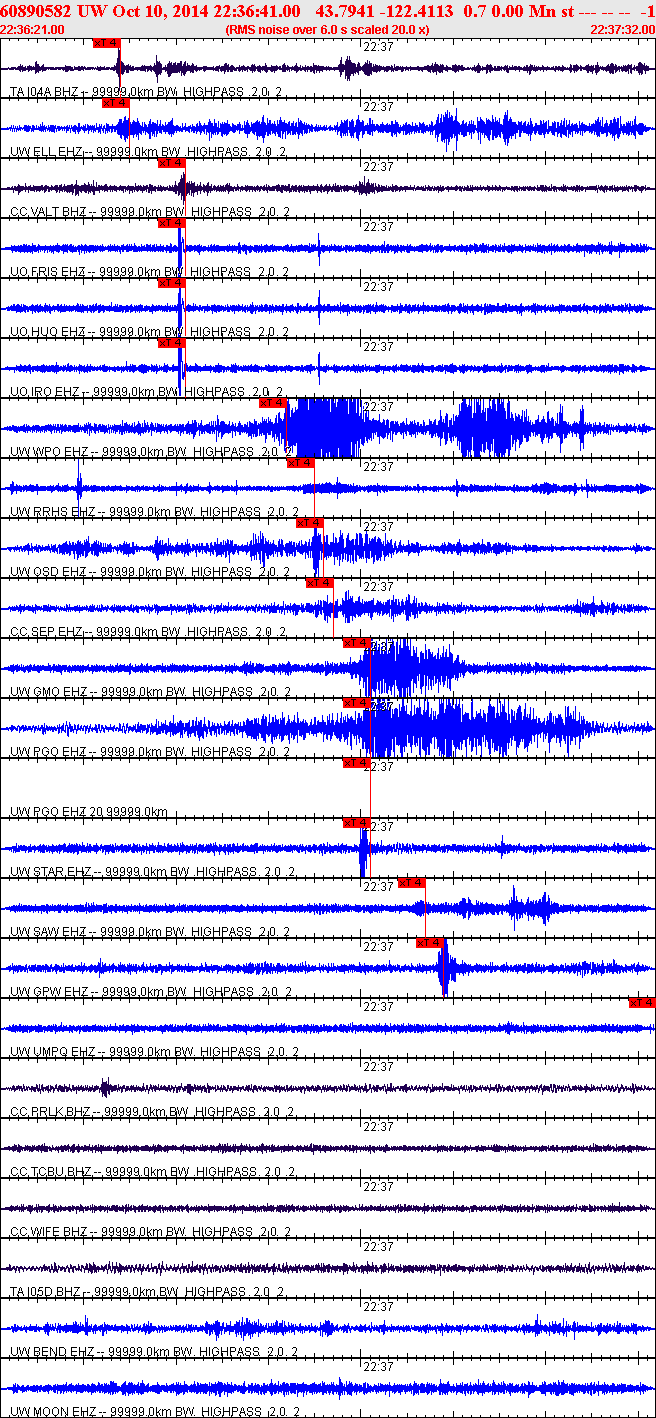Select station label 'UW ELL EHZ'

click(x=46, y=152)
